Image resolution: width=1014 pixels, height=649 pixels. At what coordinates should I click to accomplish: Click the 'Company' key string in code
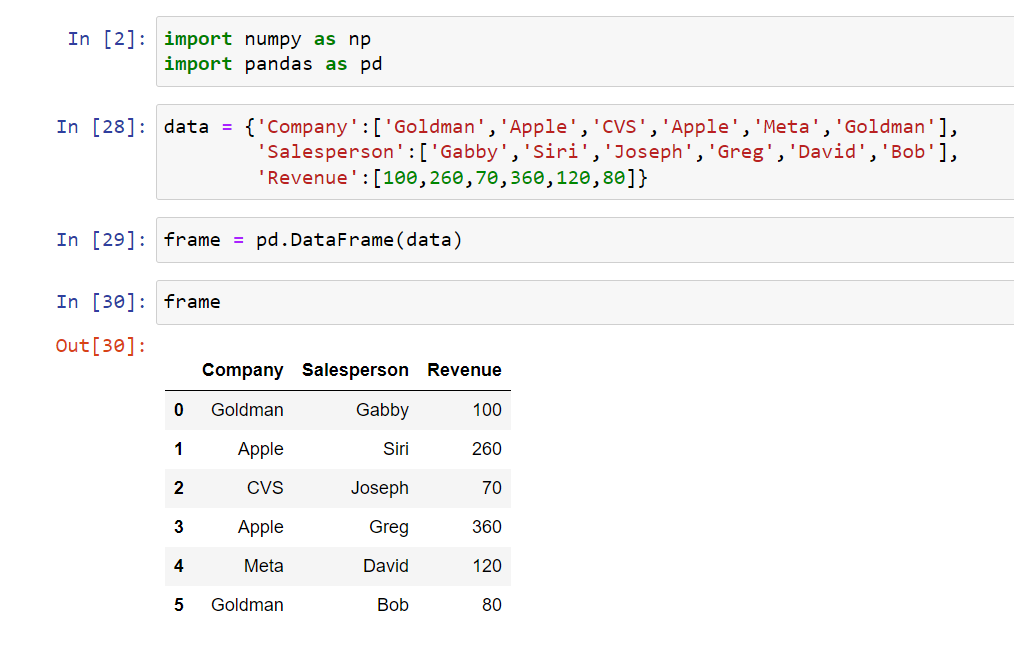307,127
